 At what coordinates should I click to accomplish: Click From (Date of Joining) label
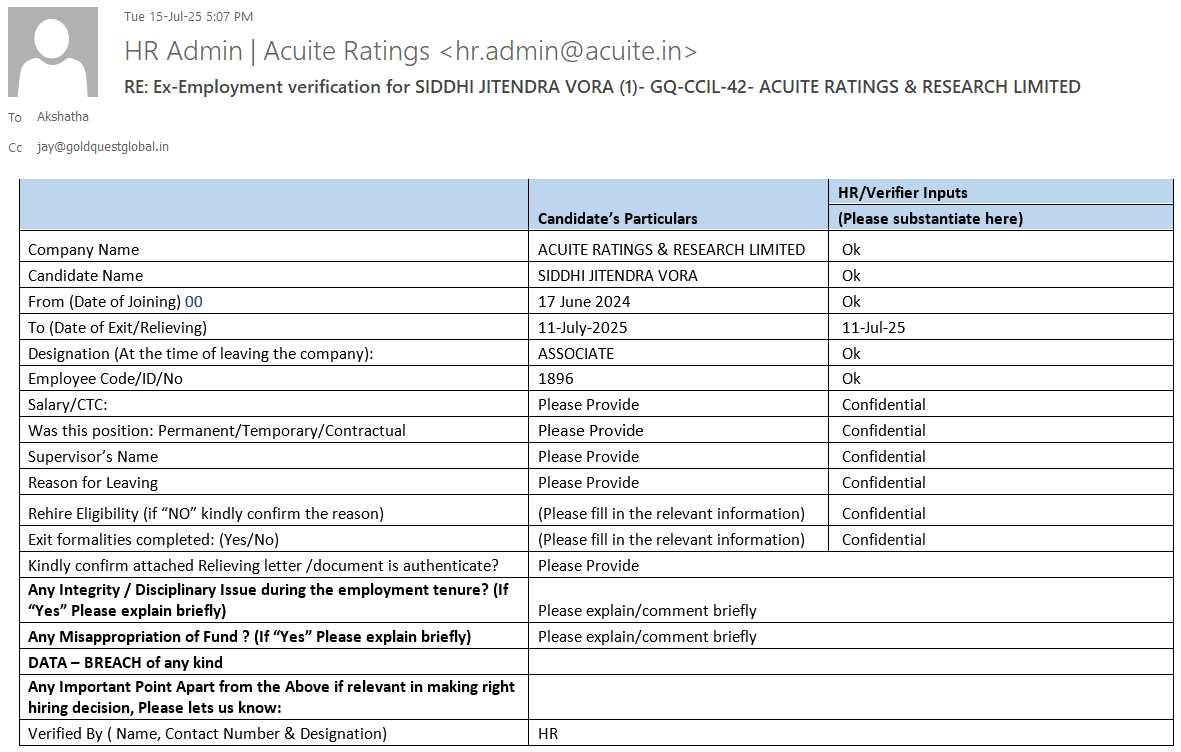(x=115, y=301)
